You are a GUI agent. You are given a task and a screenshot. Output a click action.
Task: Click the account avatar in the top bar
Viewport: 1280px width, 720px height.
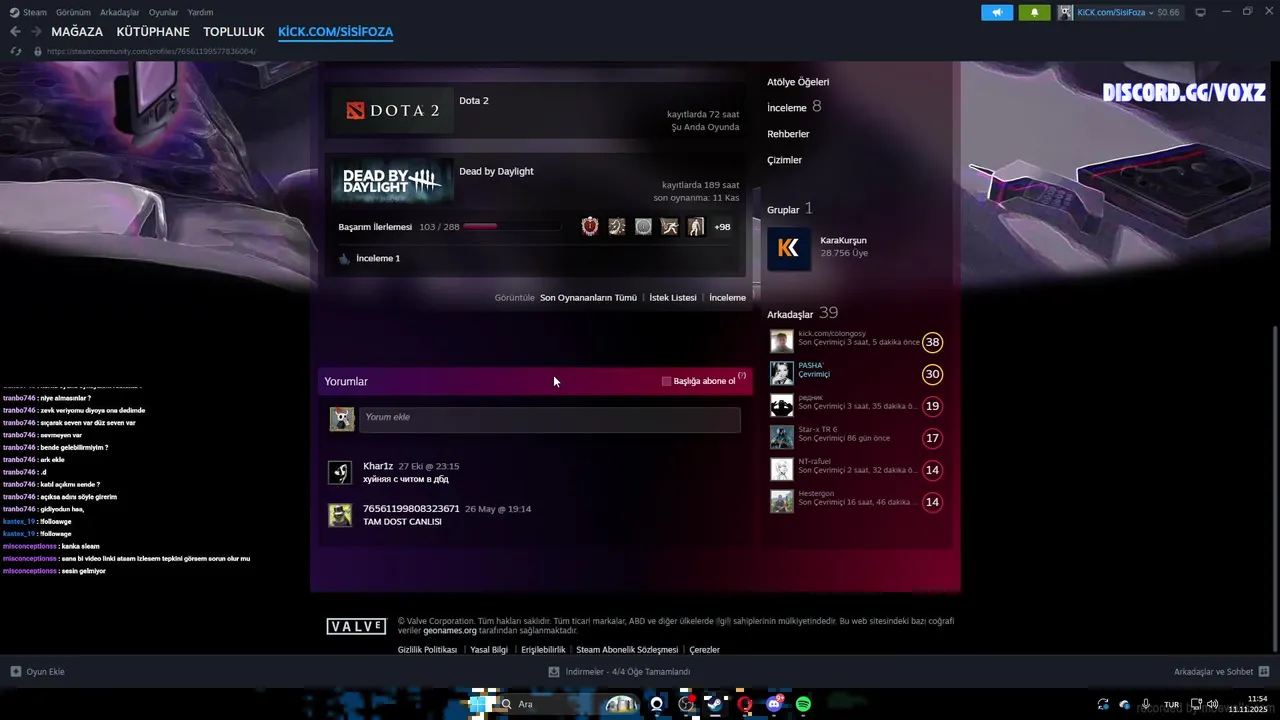pyautogui.click(x=1066, y=12)
